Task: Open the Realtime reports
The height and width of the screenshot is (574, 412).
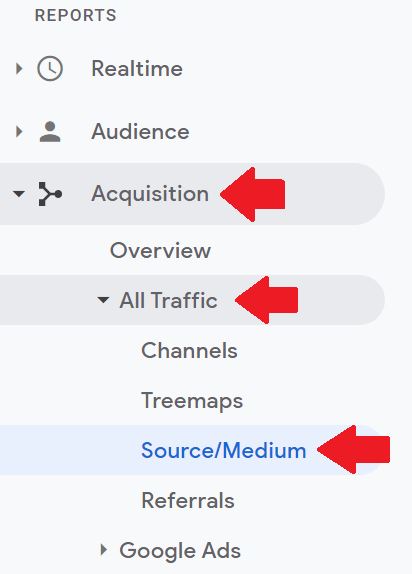Action: [x=137, y=69]
